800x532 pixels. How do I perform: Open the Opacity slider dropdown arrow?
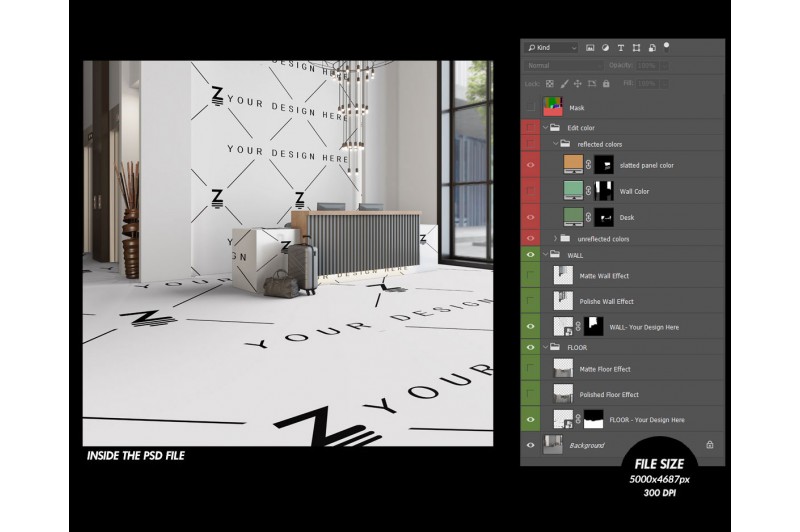[664, 65]
